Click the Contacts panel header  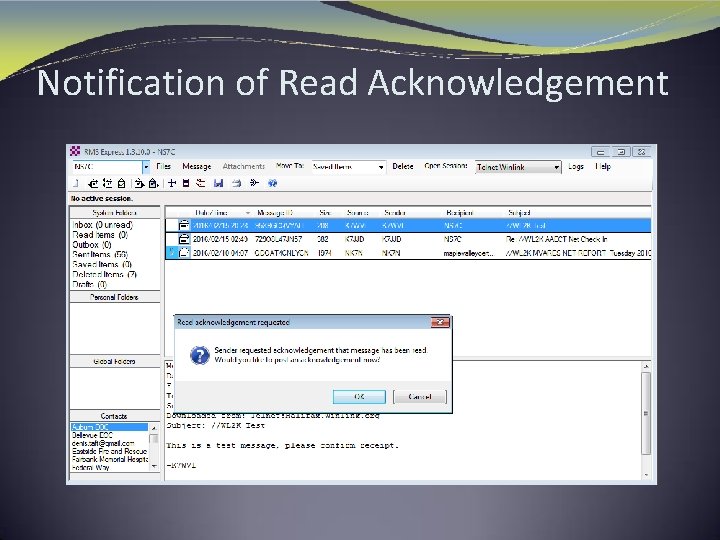point(115,416)
